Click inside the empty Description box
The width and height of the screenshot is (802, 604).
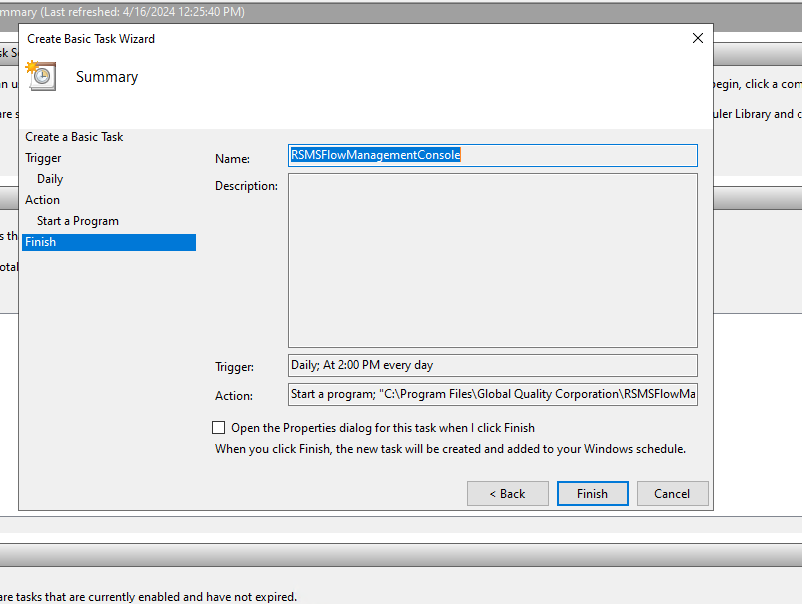click(x=493, y=260)
